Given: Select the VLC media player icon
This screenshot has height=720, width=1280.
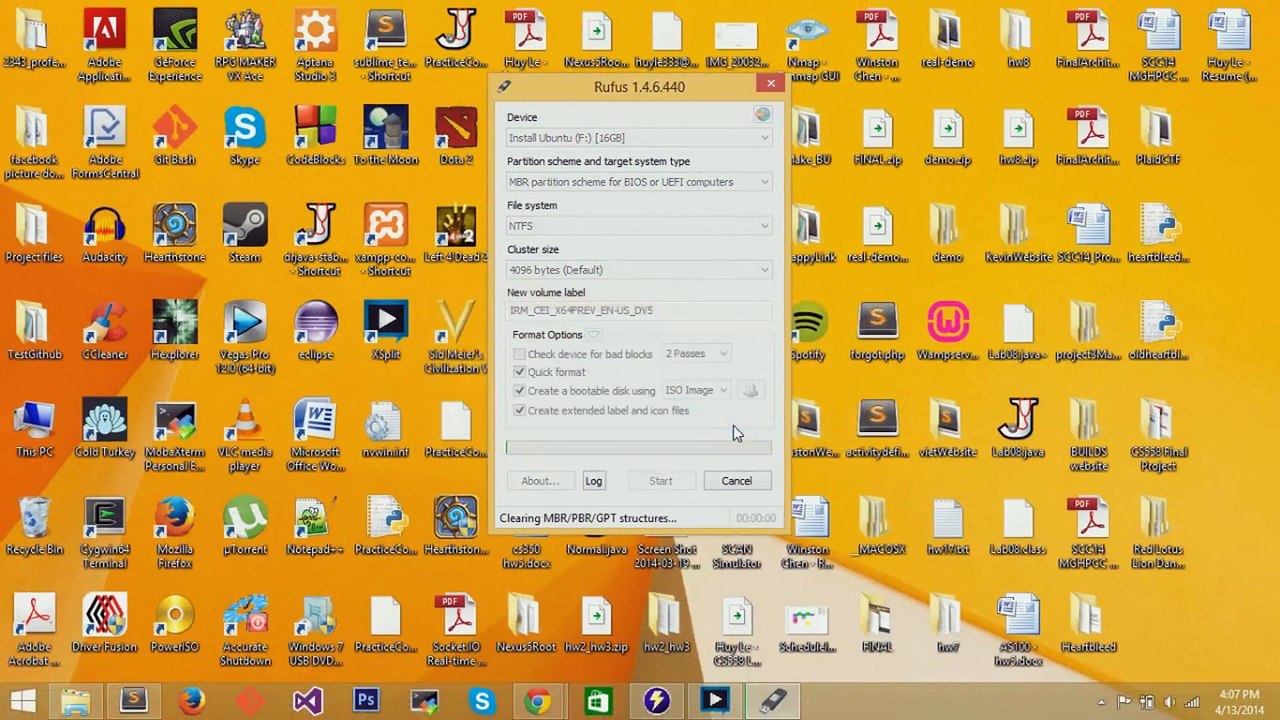Looking at the screenshot, I should tap(245, 436).
